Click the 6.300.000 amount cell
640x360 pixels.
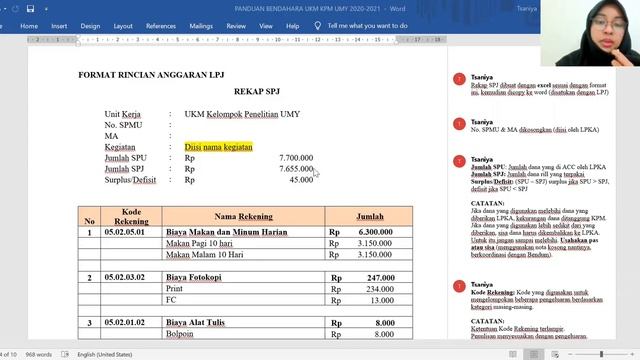point(369,232)
